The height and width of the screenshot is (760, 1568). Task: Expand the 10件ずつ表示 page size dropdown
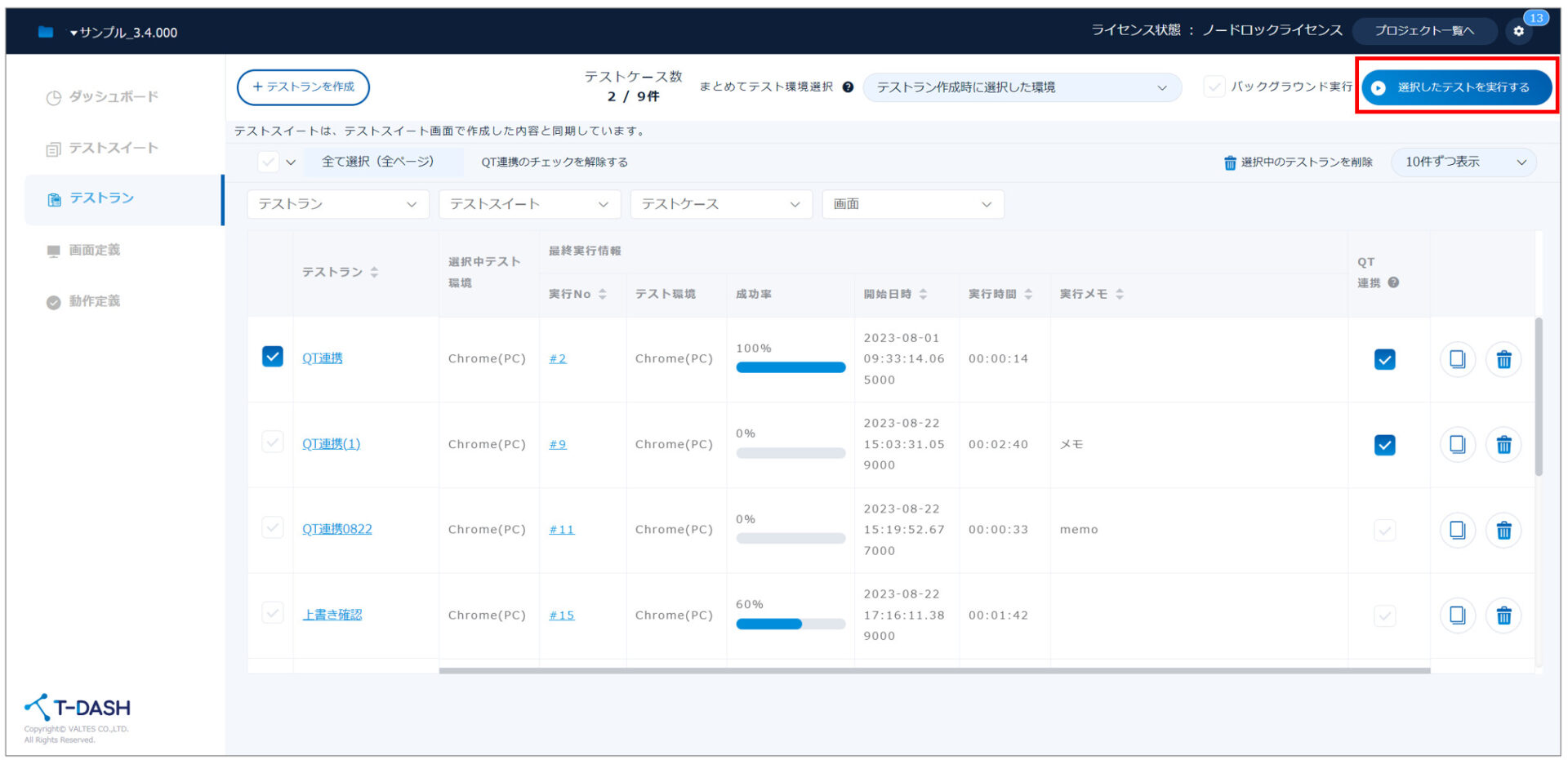(1463, 162)
